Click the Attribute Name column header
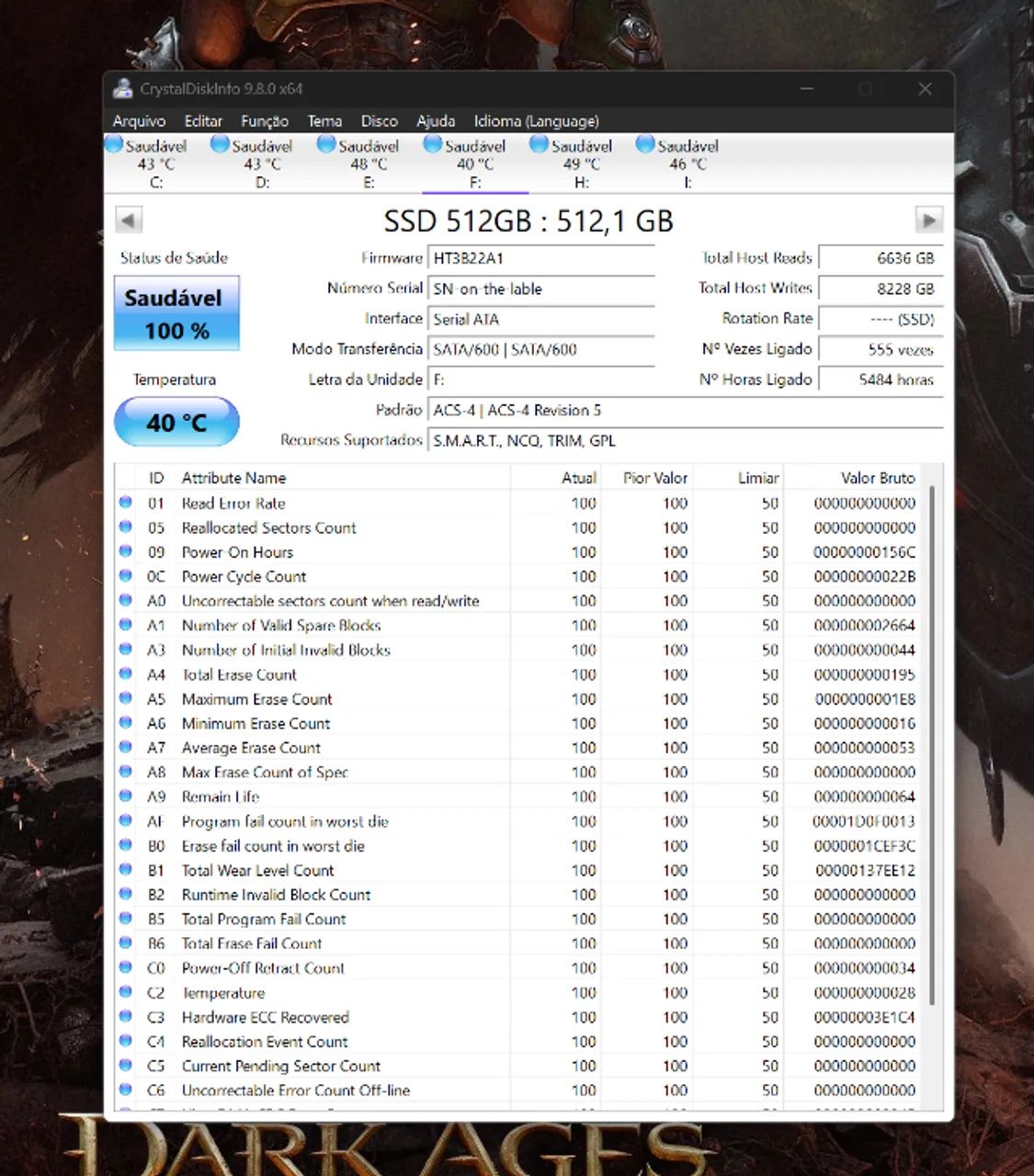Screen dimensions: 1034x1176 click(343, 478)
